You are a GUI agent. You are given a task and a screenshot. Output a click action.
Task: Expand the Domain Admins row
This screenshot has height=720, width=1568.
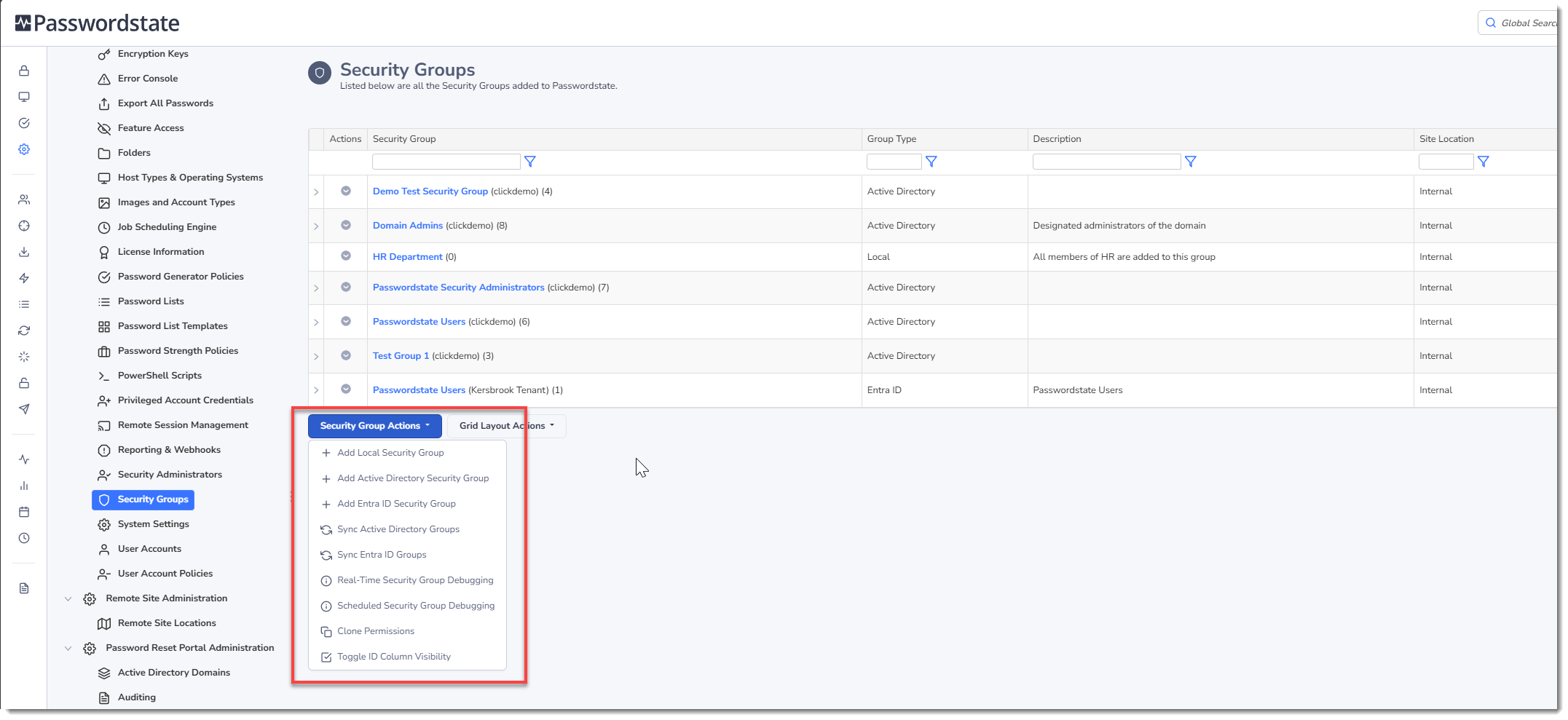[316, 226]
